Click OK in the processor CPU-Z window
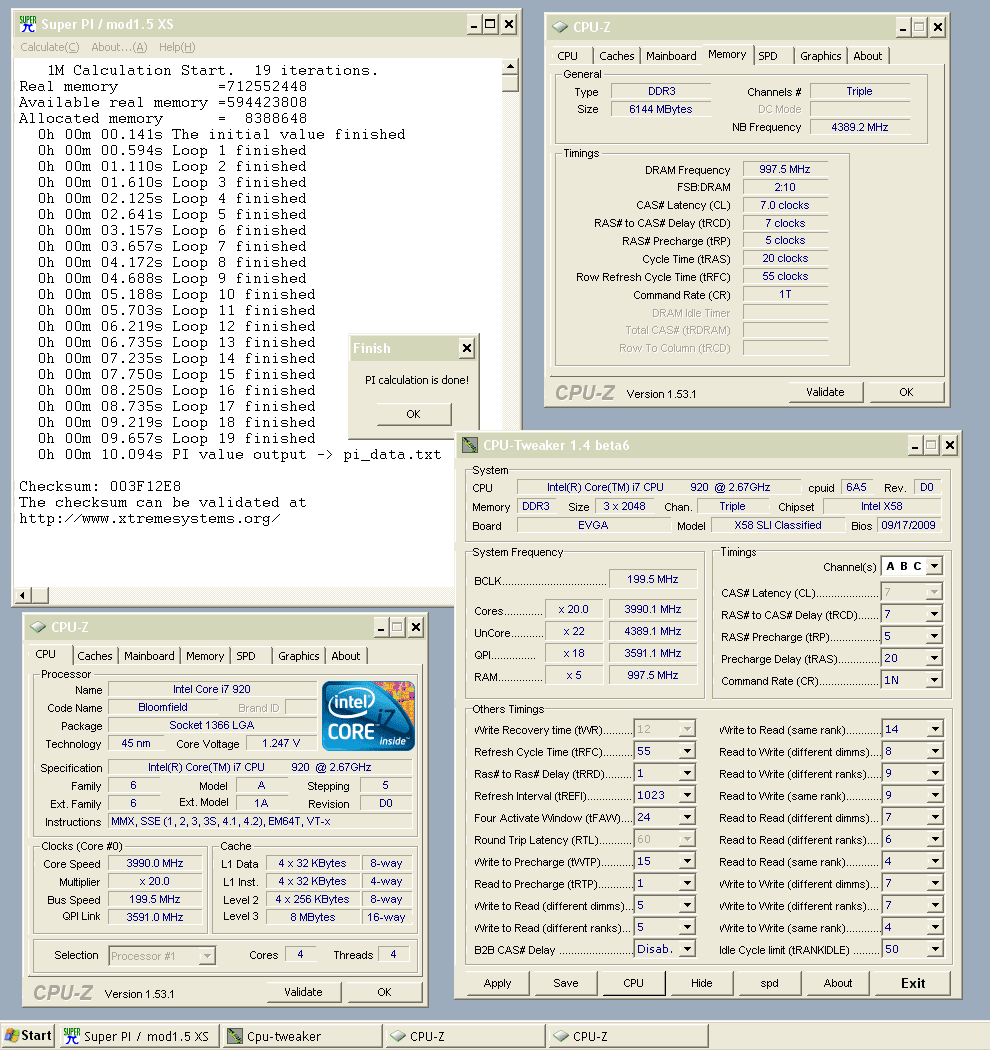The image size is (990, 1050). point(384,992)
